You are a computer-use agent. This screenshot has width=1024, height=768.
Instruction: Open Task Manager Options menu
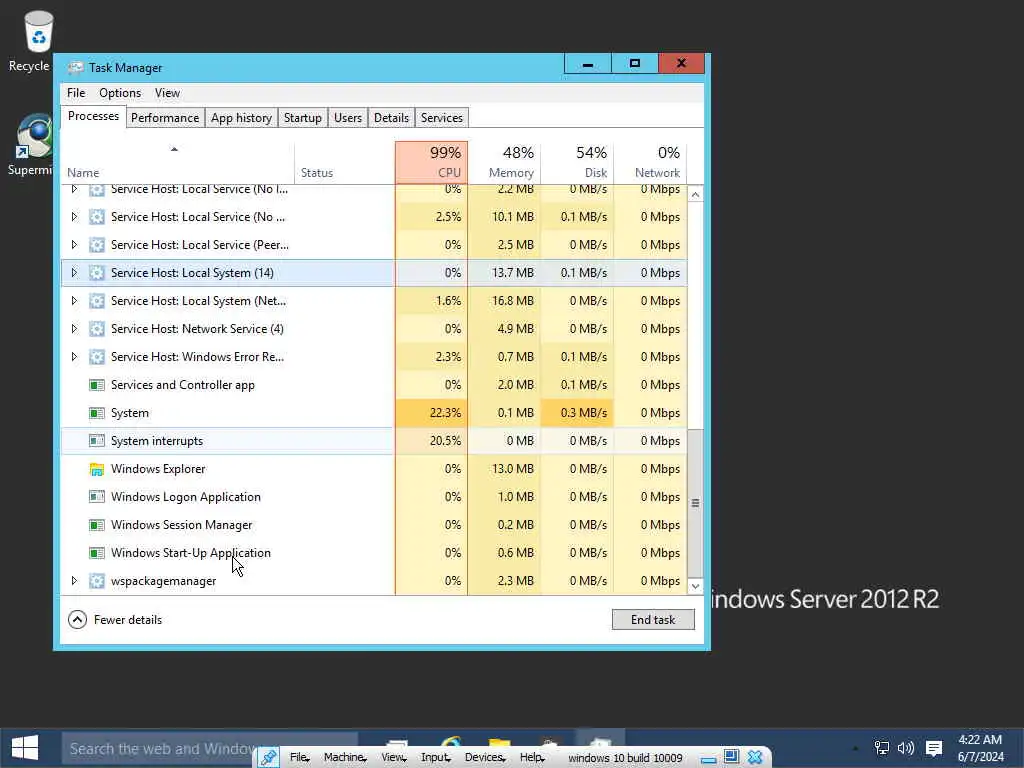[120, 93]
